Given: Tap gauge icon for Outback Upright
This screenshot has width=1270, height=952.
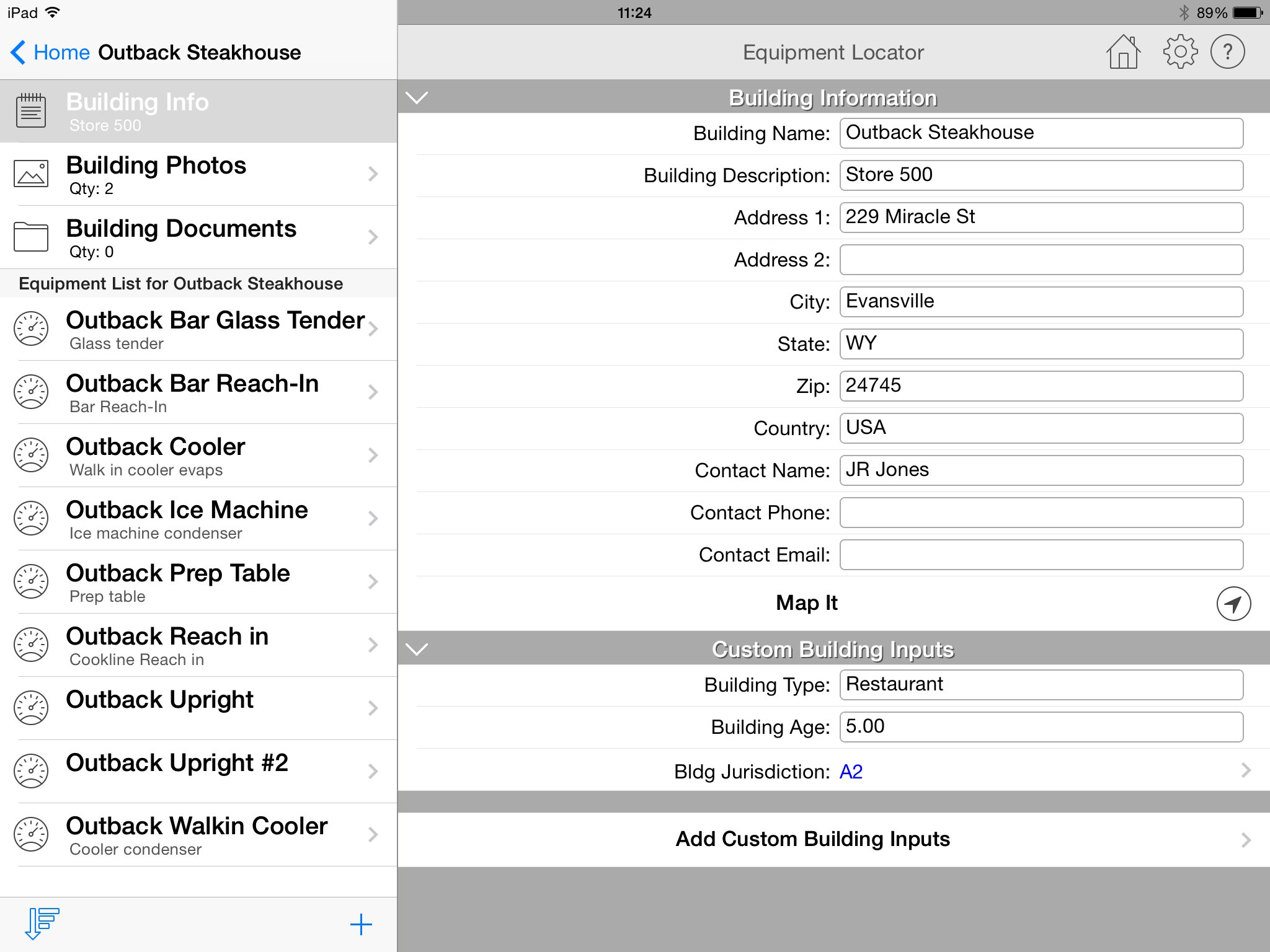Looking at the screenshot, I should [31, 708].
